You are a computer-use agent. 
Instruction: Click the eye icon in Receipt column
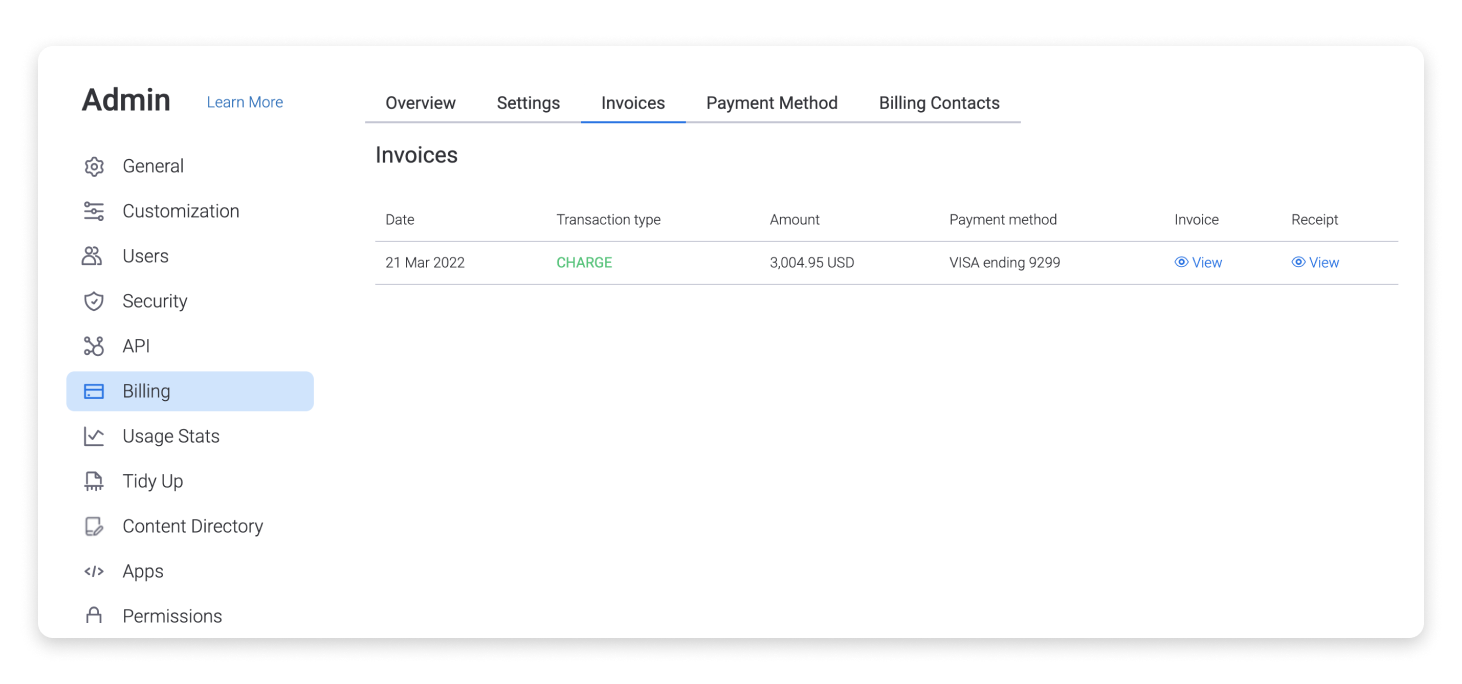coord(1298,262)
